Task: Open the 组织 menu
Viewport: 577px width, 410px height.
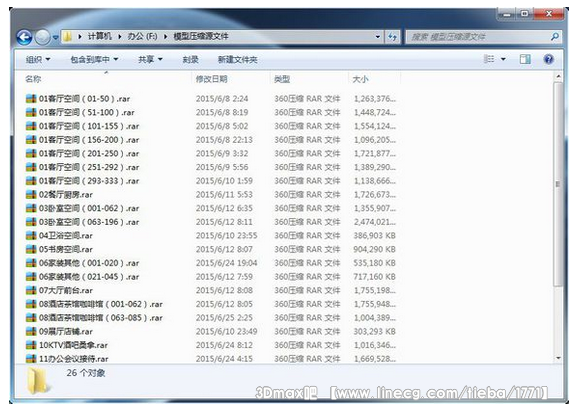Action: (38, 60)
